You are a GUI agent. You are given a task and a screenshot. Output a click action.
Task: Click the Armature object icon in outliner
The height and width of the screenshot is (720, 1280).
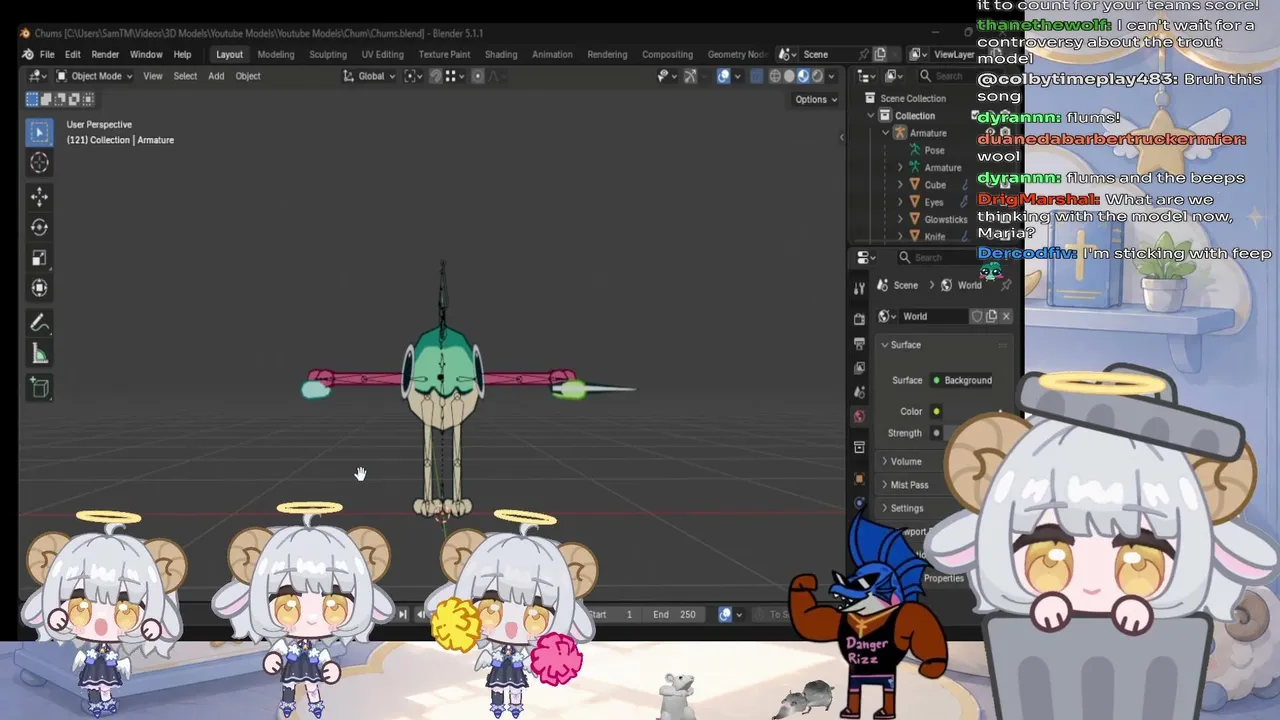click(x=900, y=133)
